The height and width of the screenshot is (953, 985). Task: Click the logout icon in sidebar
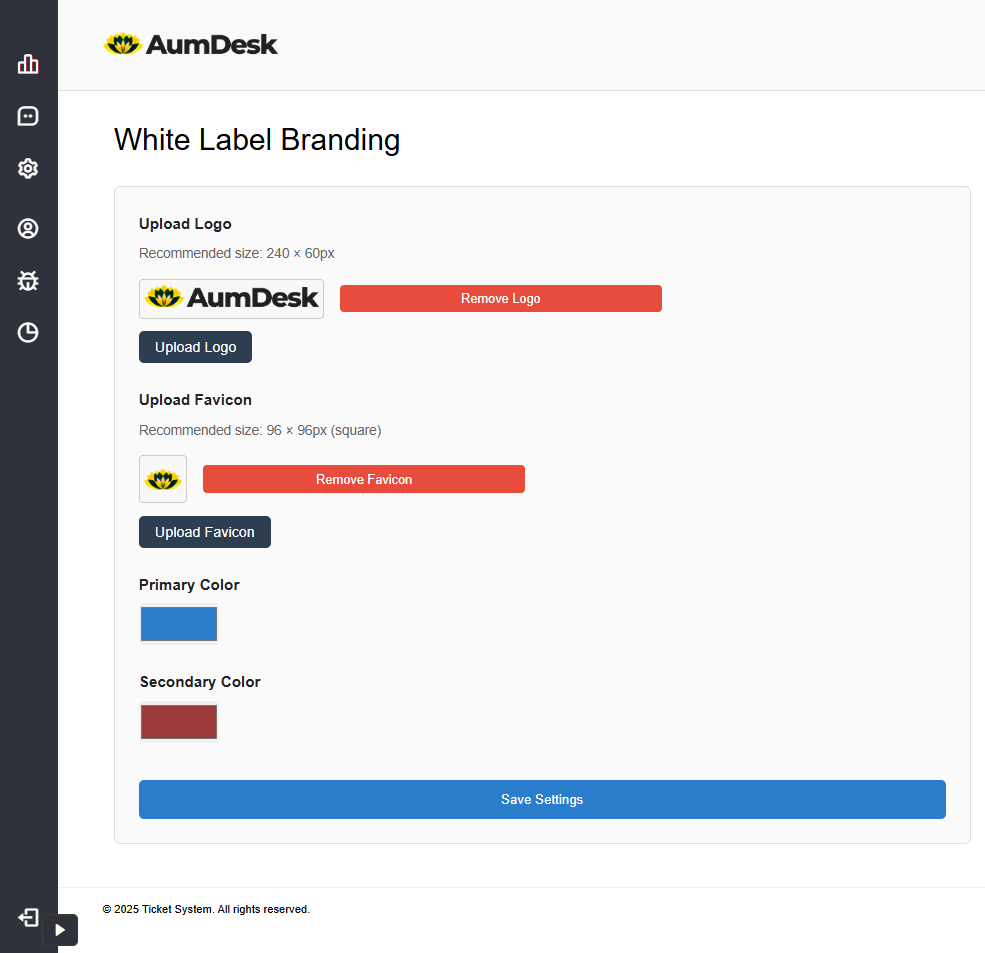(x=28, y=918)
